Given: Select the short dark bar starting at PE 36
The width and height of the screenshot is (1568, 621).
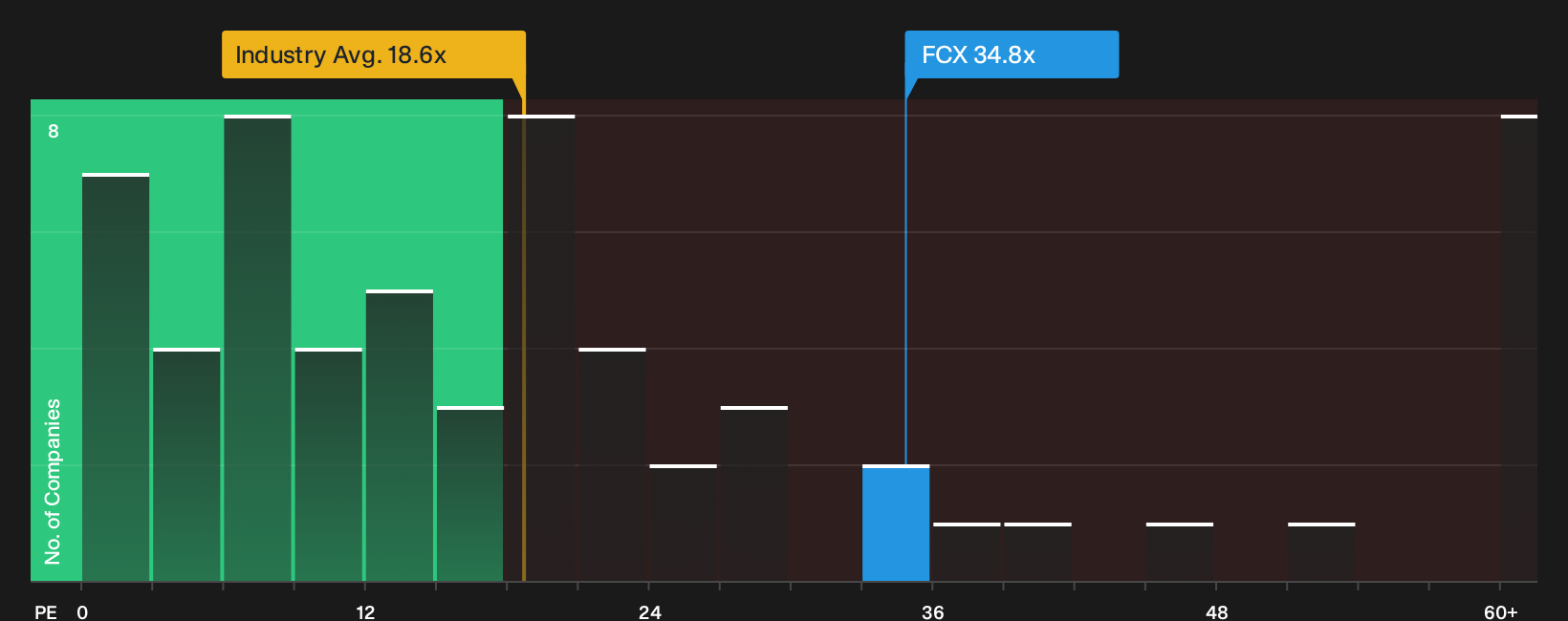Looking at the screenshot, I should click(967, 552).
